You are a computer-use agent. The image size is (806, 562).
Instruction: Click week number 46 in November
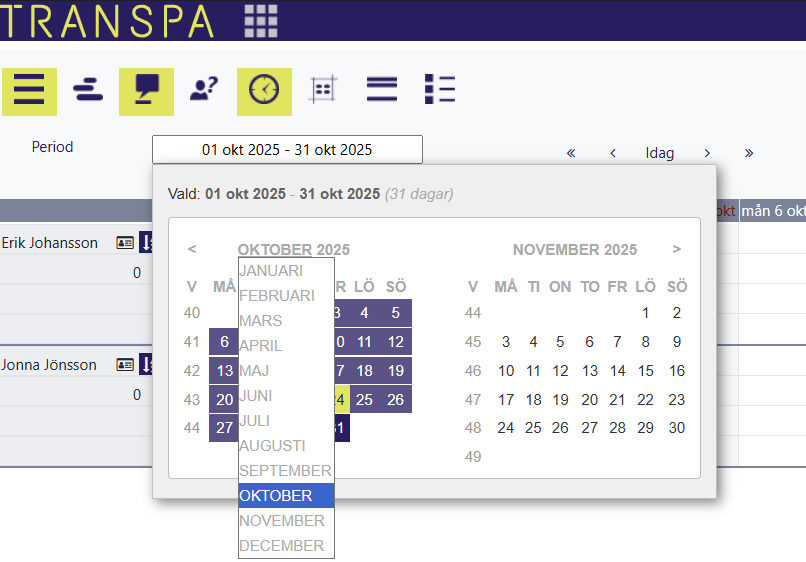point(473,371)
